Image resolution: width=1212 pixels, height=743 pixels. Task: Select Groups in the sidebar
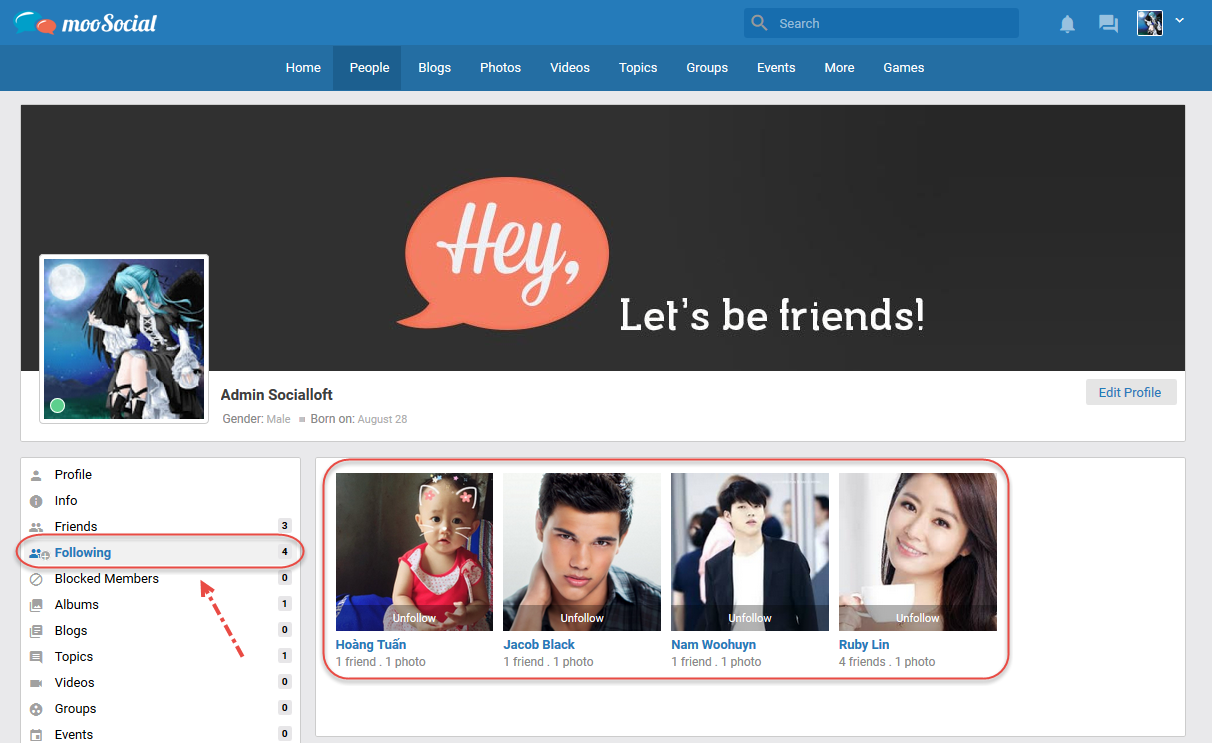point(76,709)
